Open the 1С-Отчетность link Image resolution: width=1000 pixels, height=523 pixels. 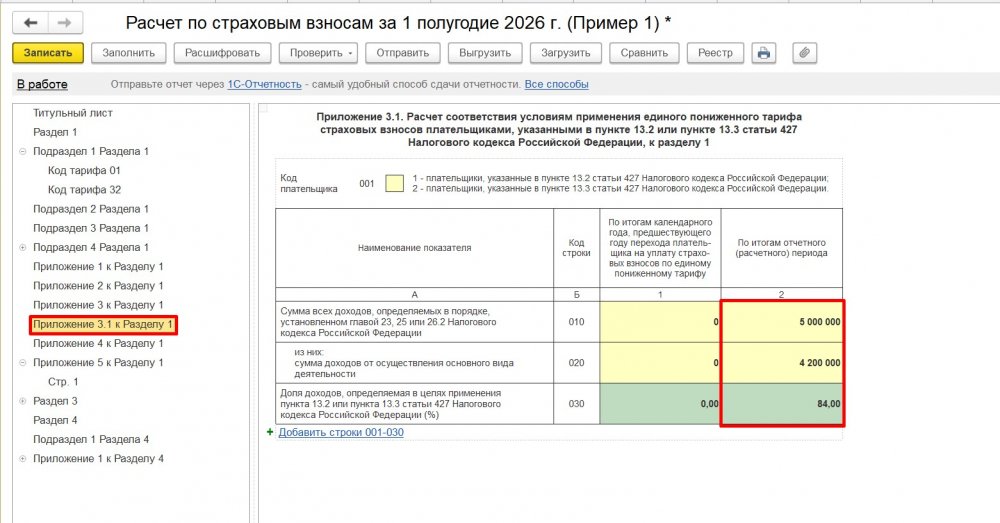(265, 84)
